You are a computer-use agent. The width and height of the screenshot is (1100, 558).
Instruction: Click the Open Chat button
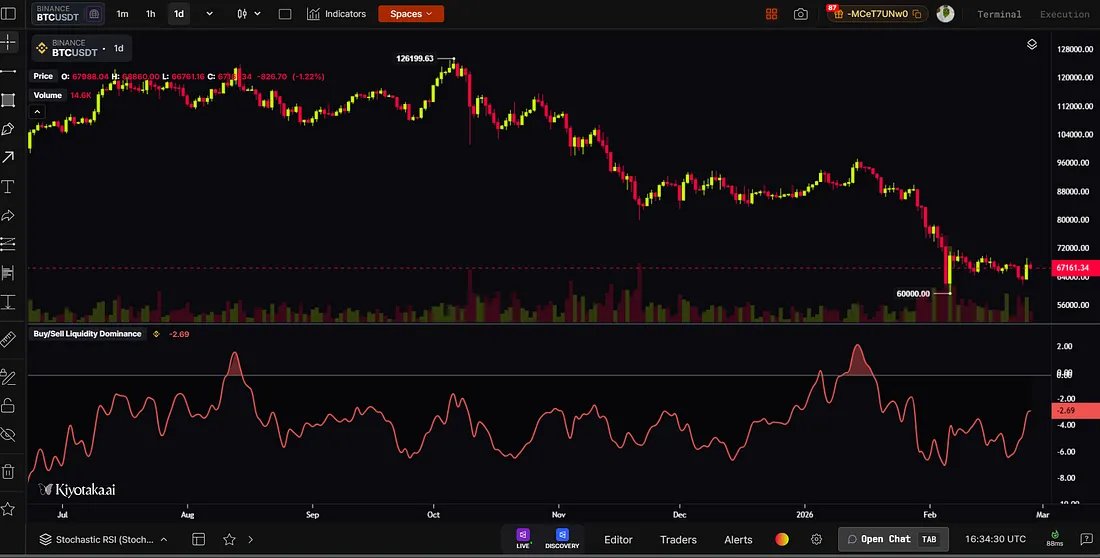point(893,539)
